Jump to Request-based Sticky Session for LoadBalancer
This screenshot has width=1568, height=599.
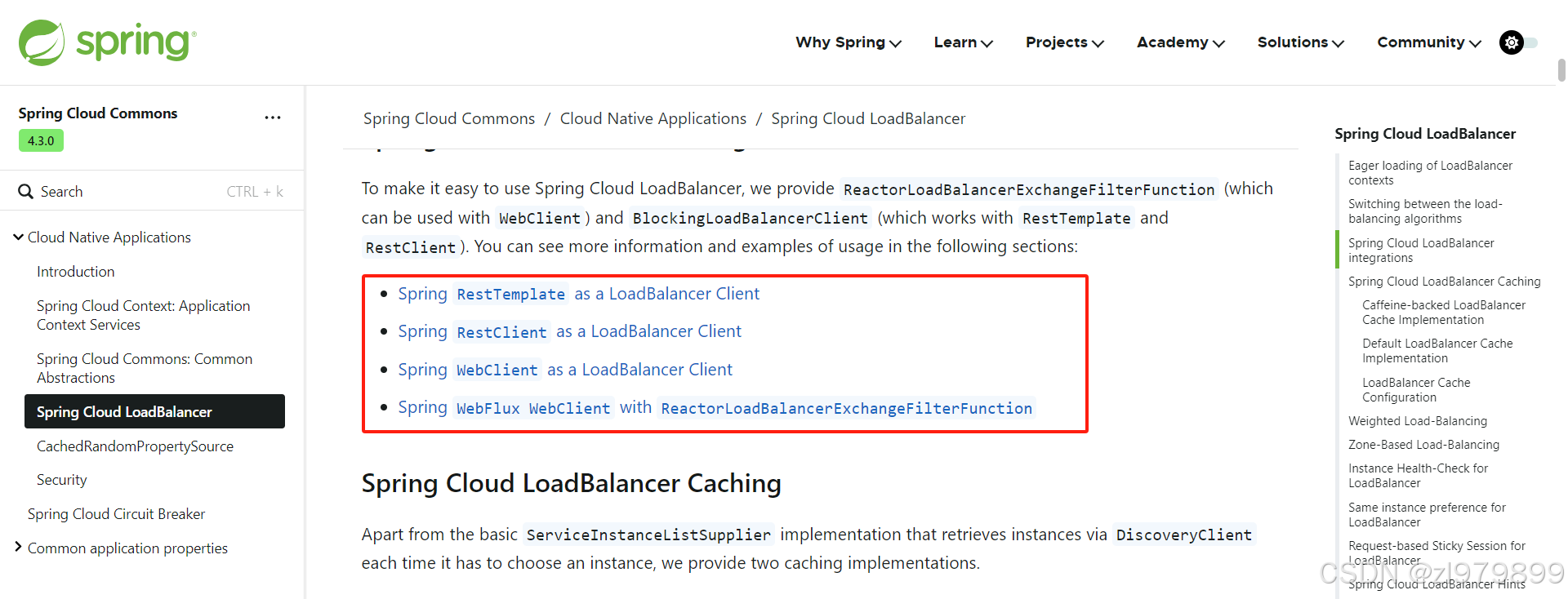pos(1437,553)
